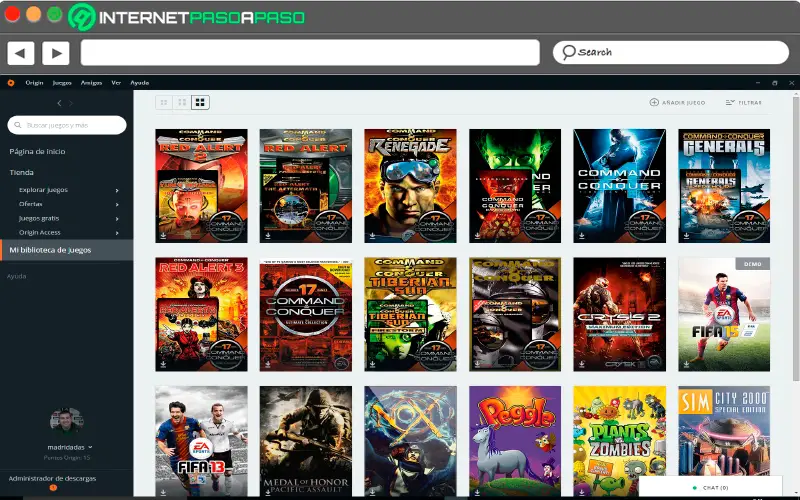Go to Página de inicio

click(x=37, y=152)
